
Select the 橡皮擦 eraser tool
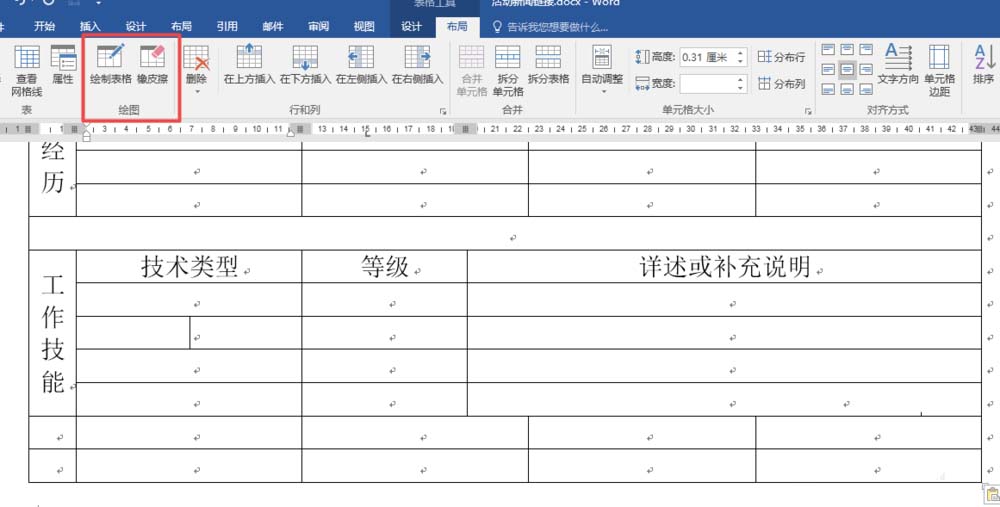[152, 64]
